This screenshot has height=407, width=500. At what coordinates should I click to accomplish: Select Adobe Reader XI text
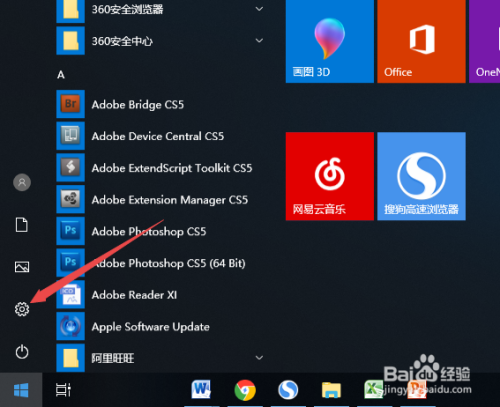pos(134,295)
